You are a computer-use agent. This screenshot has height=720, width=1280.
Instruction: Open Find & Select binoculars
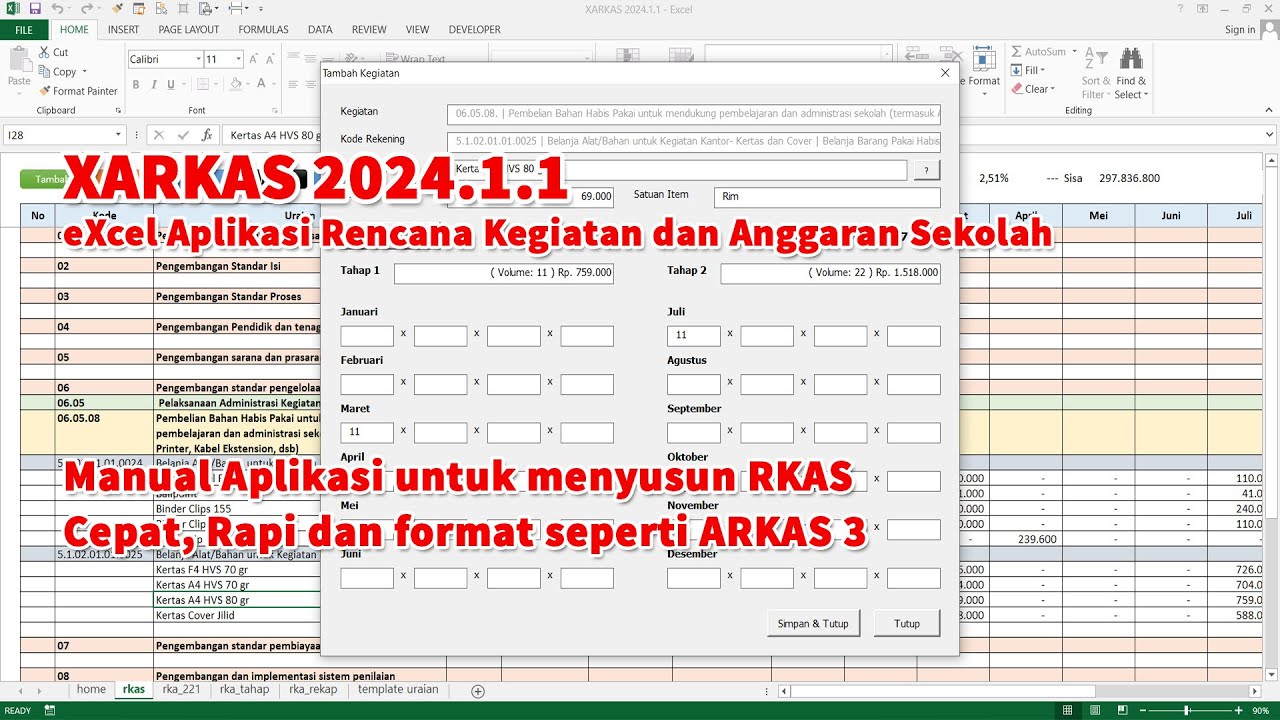[x=1131, y=72]
